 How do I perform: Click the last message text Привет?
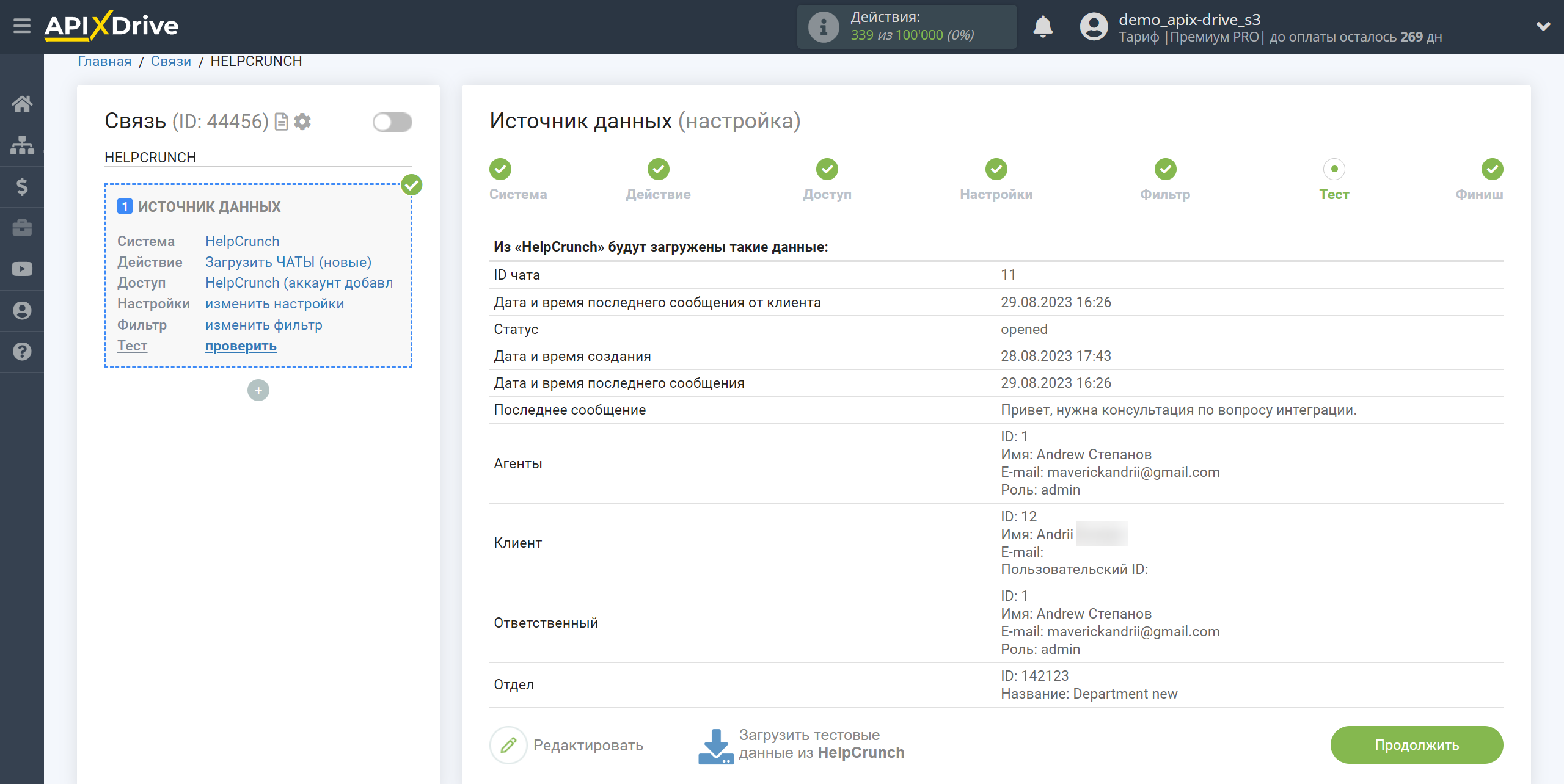pyautogui.click(x=1178, y=410)
